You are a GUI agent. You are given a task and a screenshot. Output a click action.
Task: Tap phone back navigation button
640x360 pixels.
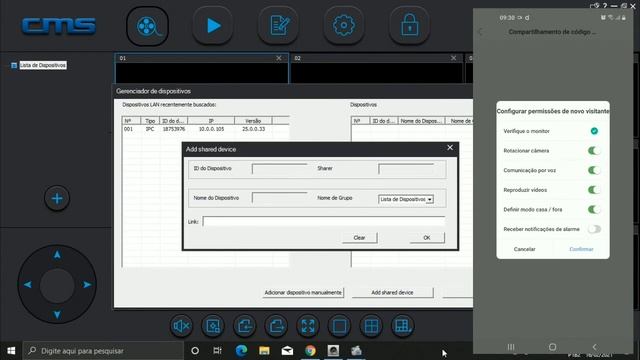tap(594, 347)
